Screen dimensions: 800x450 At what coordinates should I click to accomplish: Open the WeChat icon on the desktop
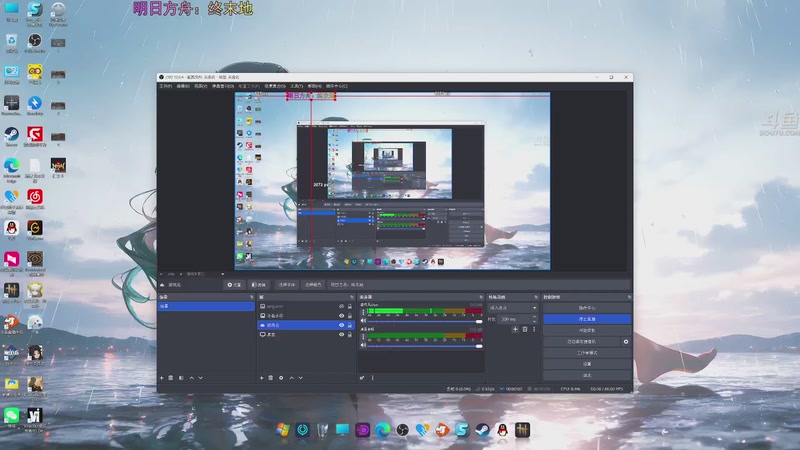tap(12, 415)
